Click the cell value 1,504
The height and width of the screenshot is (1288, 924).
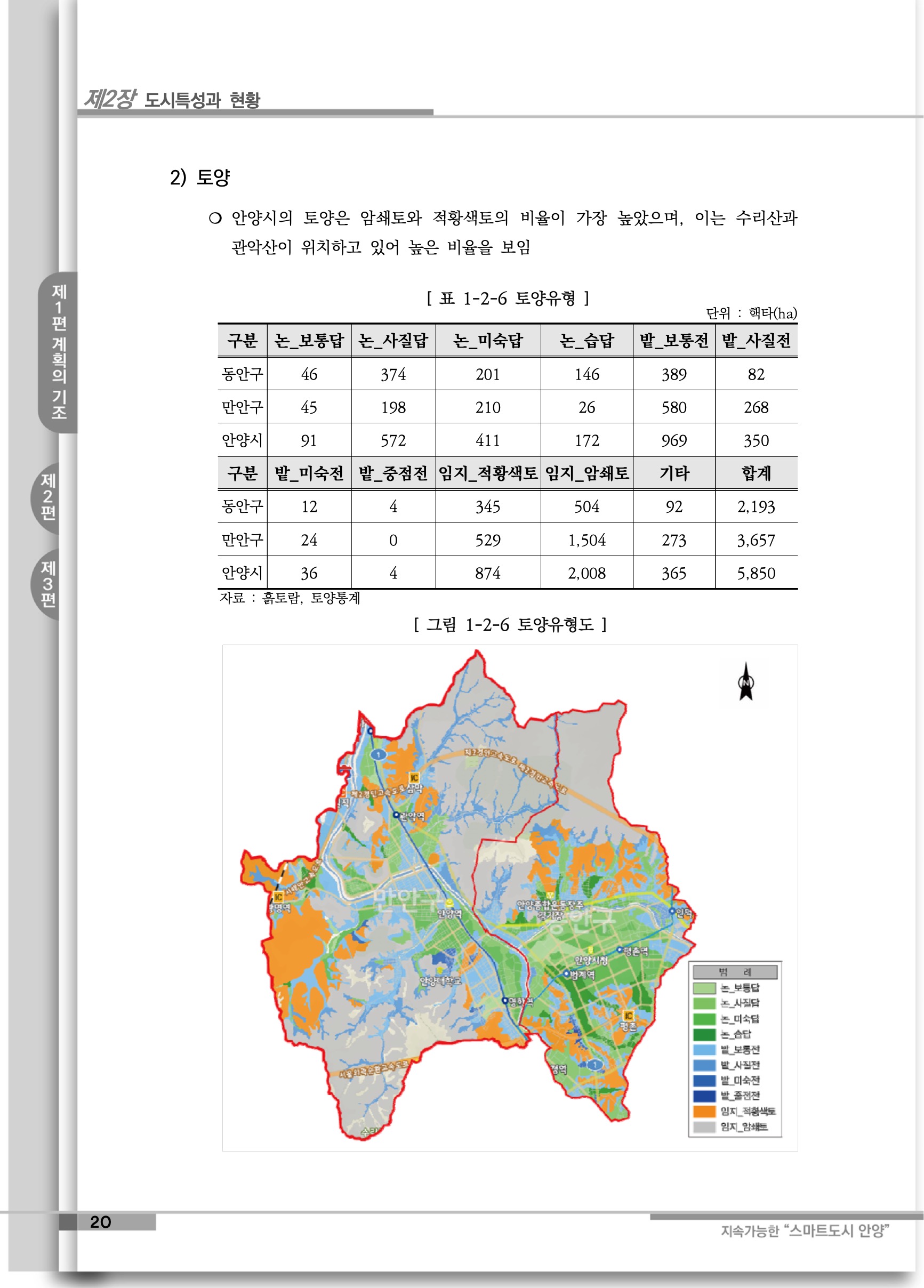pyautogui.click(x=586, y=540)
